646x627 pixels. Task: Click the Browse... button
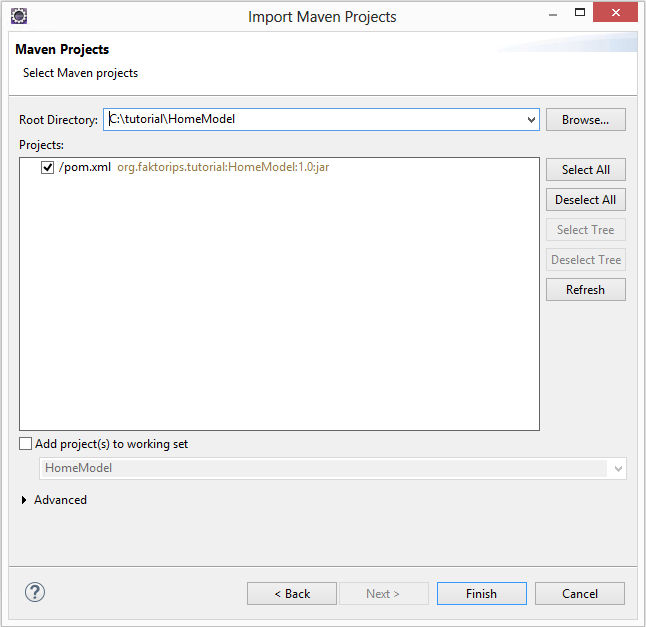pos(585,120)
